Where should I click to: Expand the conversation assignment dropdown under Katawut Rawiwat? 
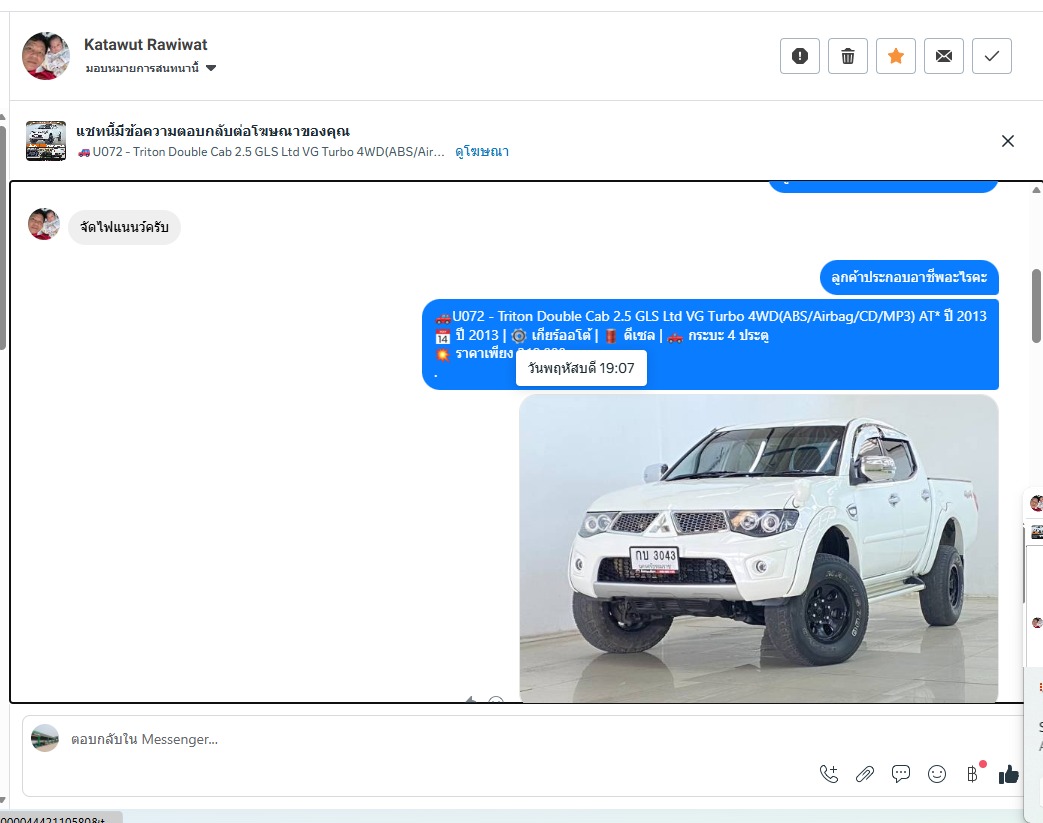(x=151, y=68)
